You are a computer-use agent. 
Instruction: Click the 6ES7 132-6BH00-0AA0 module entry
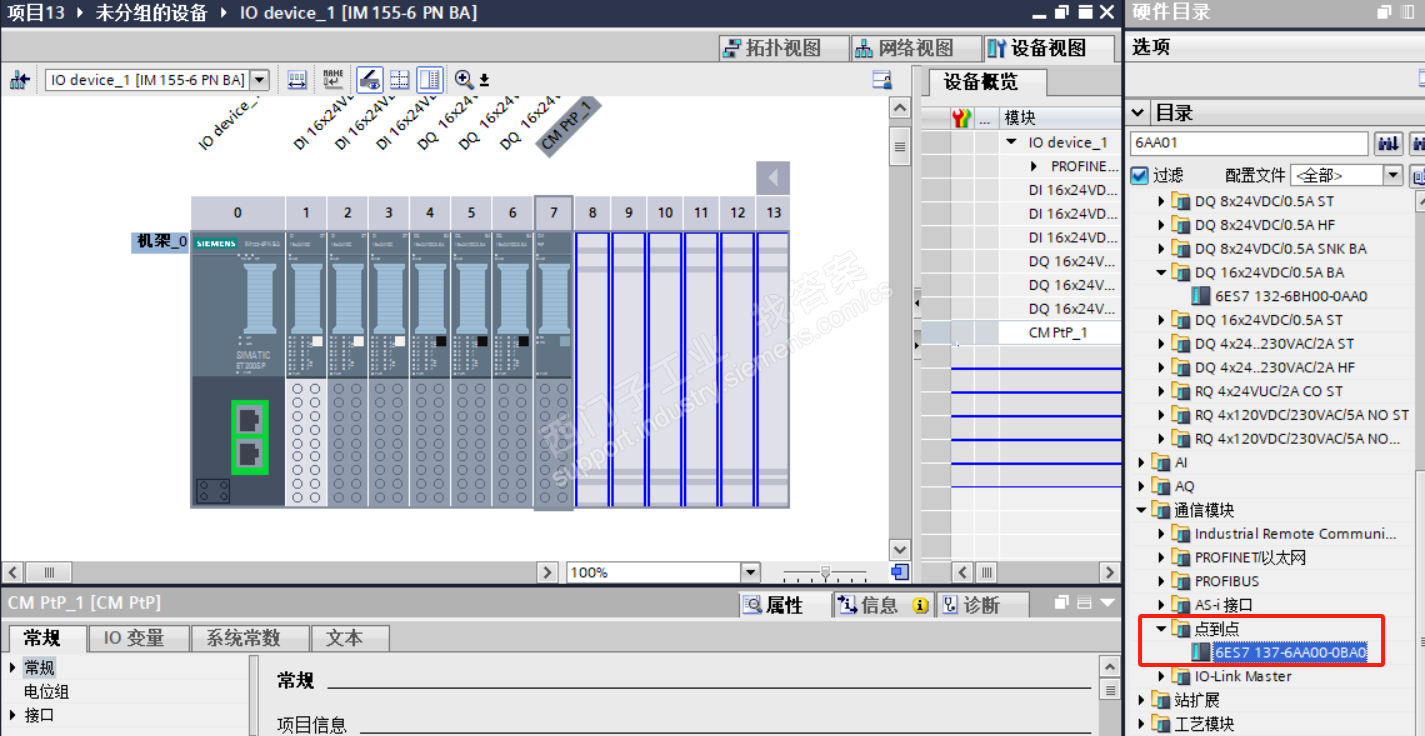1290,296
